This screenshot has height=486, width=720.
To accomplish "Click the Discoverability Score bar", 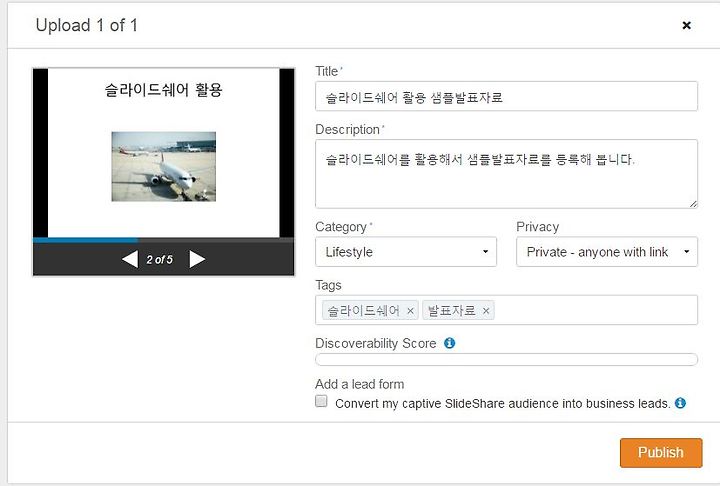I will [506, 359].
